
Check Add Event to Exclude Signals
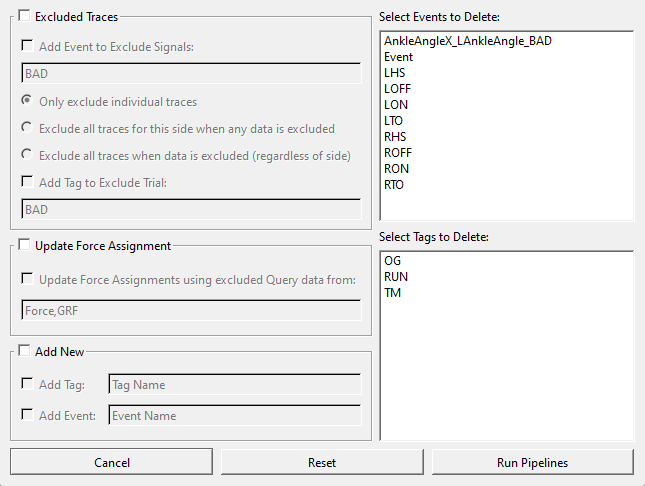point(27,46)
